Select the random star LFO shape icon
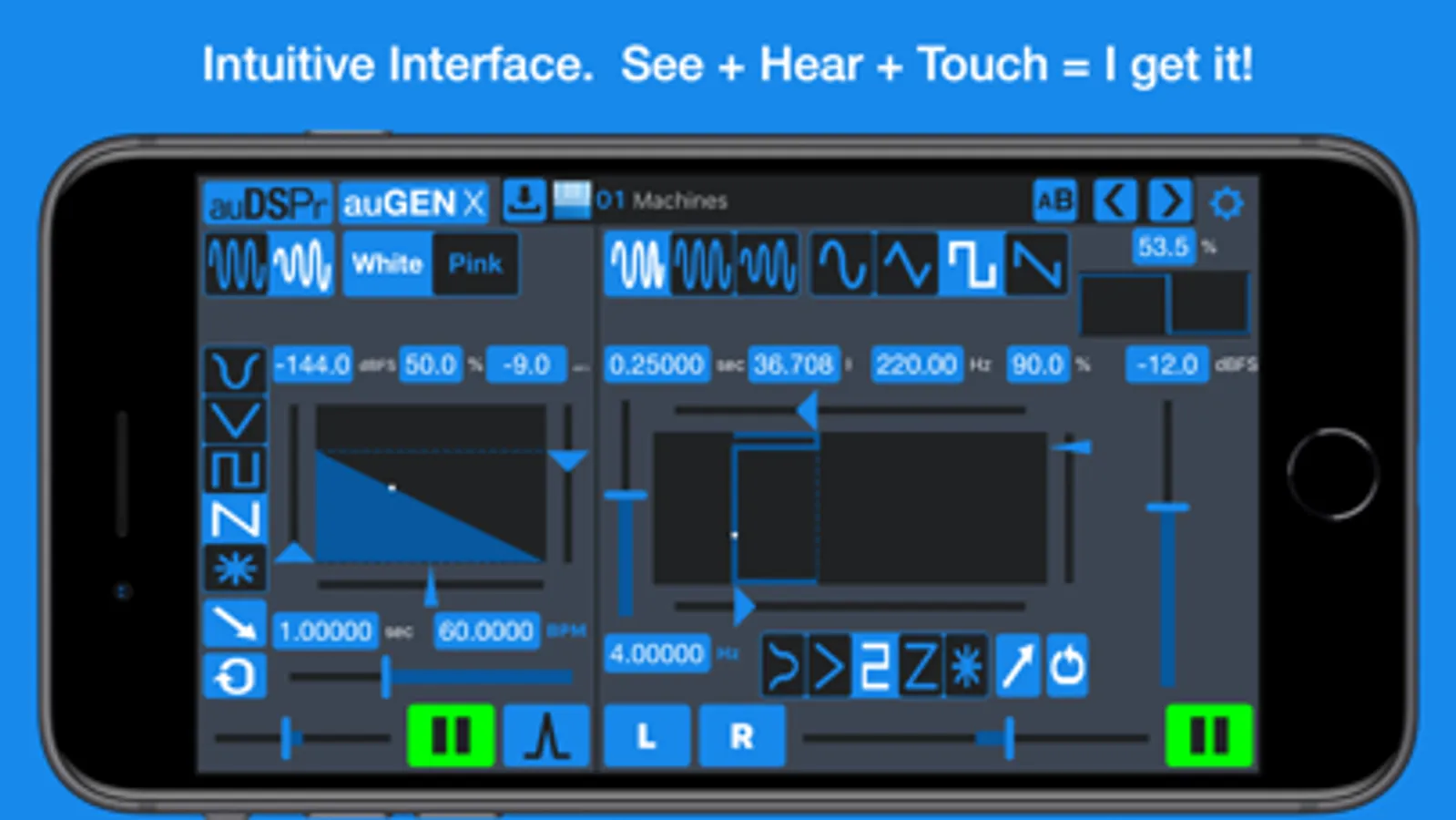1456x820 pixels. point(966,666)
